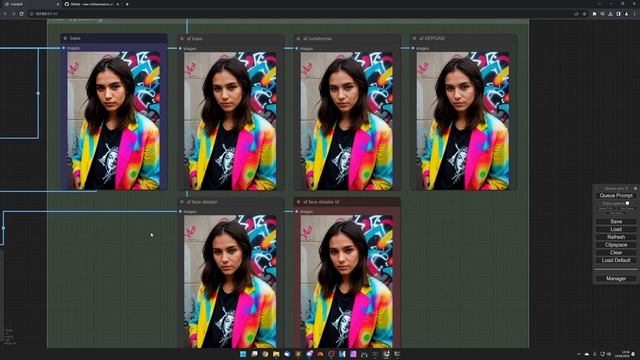Click the 'af codeformer' node title text
Screen dimensions: 640x360
318,38
